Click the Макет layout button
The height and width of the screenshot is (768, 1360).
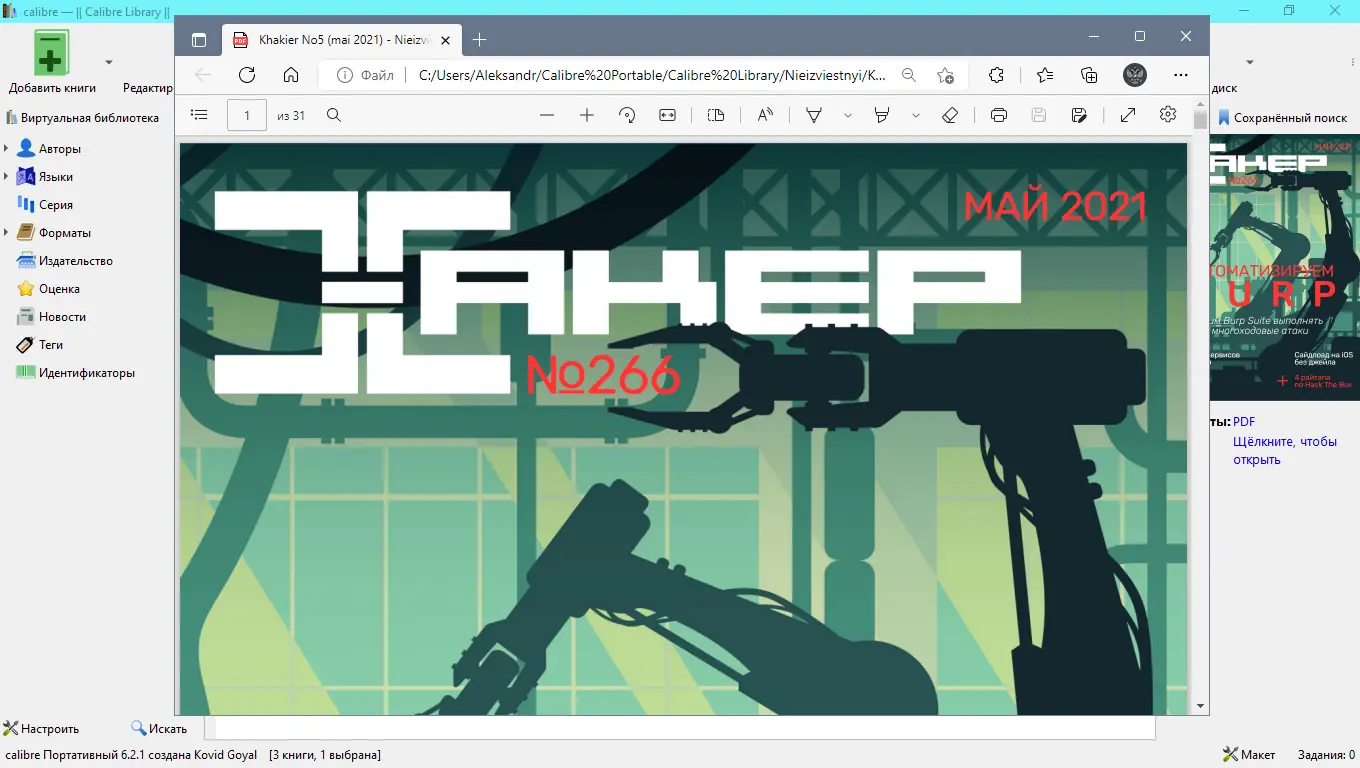tap(1249, 755)
